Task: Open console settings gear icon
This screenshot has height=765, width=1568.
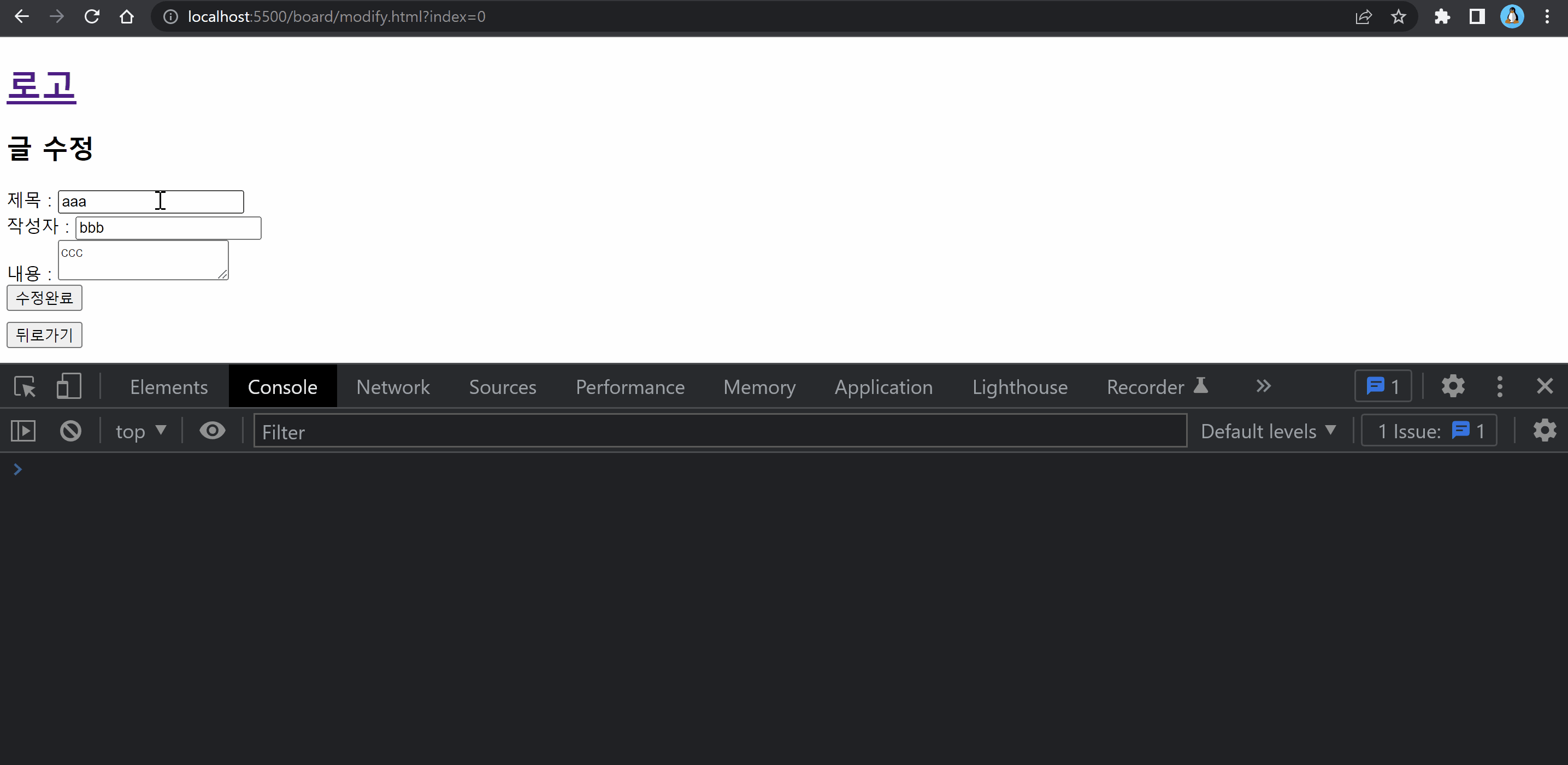Action: (x=1545, y=432)
